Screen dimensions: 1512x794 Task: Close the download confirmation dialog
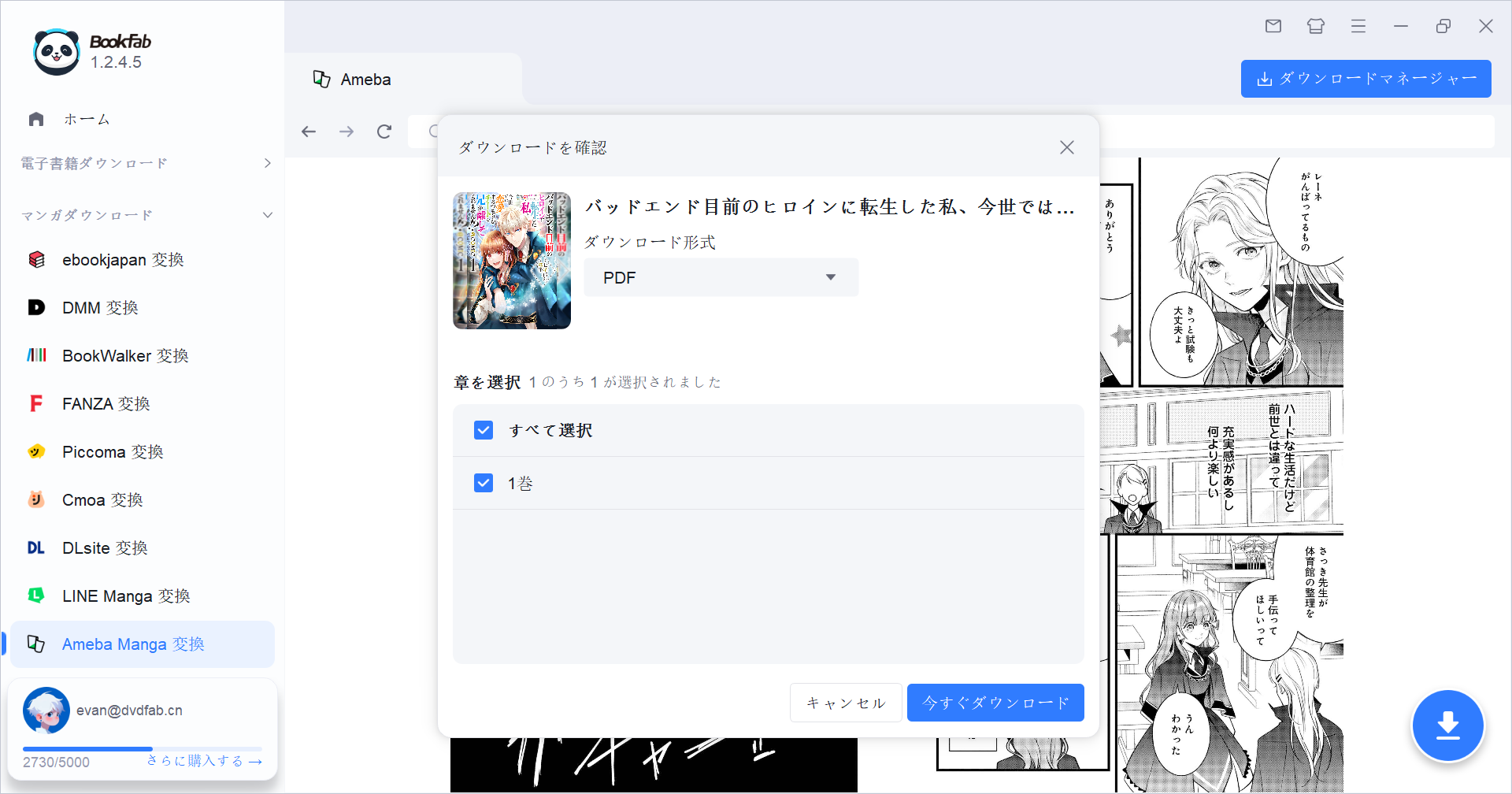pyautogui.click(x=1067, y=147)
